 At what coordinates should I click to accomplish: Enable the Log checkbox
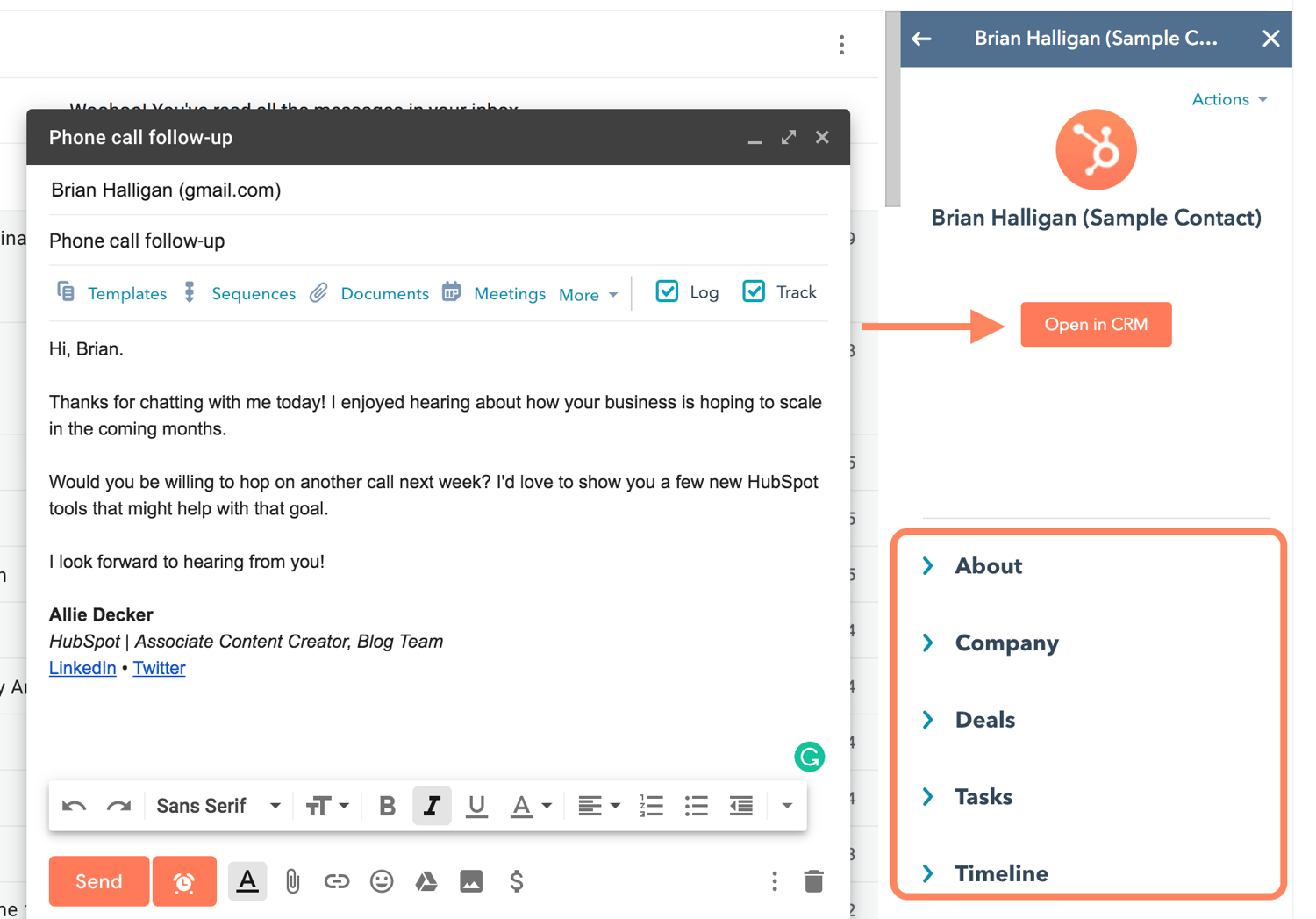point(668,291)
